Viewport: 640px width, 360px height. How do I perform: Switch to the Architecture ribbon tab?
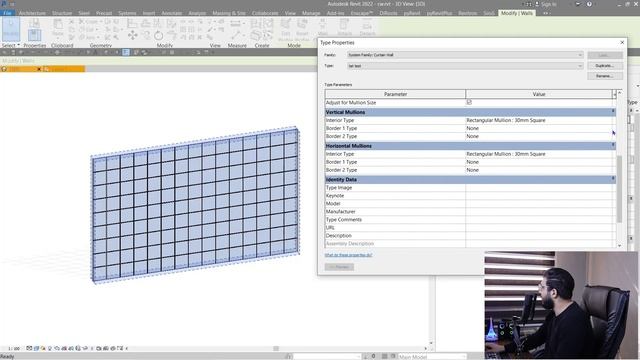coord(32,13)
